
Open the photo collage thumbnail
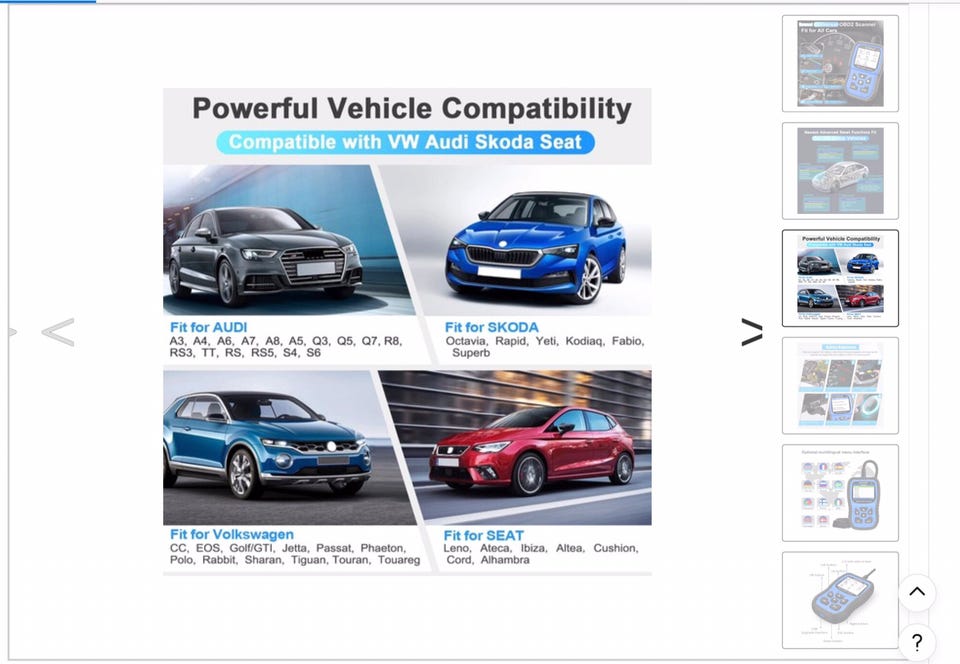tap(840, 386)
